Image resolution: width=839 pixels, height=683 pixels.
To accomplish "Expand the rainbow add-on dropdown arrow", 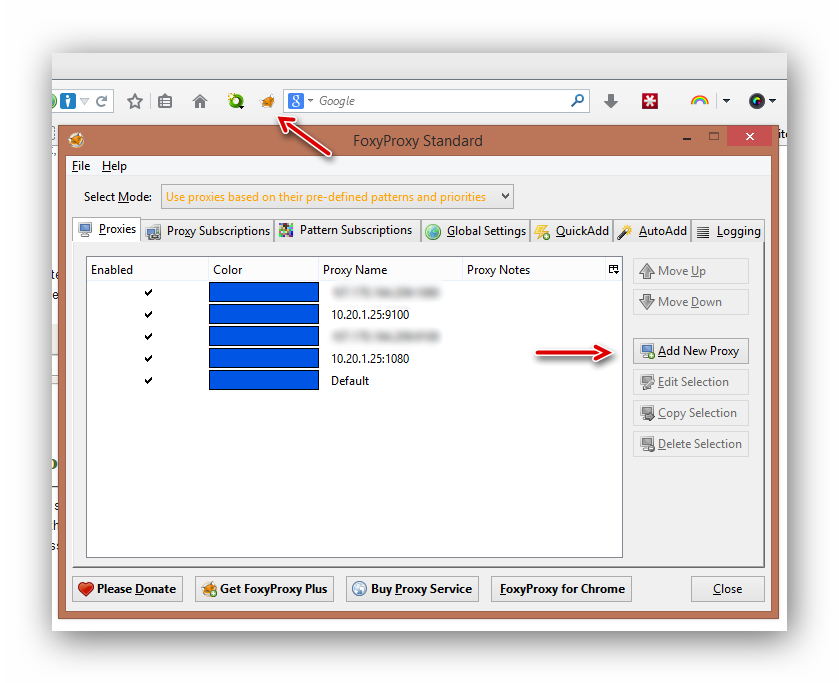I will pyautogui.click(x=726, y=101).
